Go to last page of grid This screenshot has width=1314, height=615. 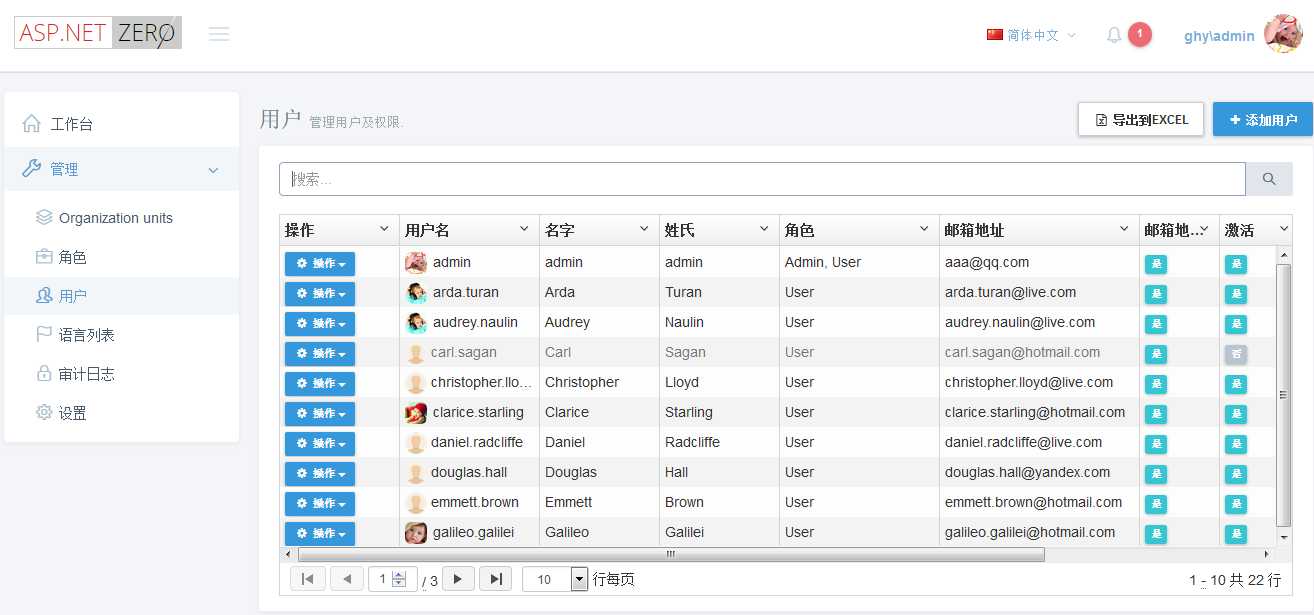tap(496, 579)
